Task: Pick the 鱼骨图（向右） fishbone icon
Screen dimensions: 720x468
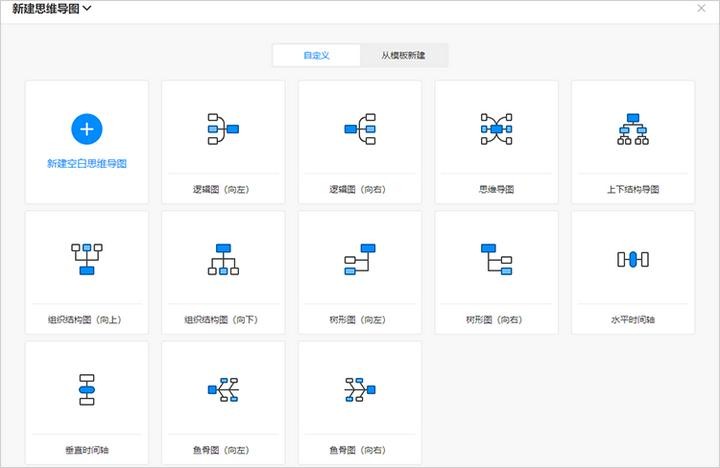Action: coord(359,390)
